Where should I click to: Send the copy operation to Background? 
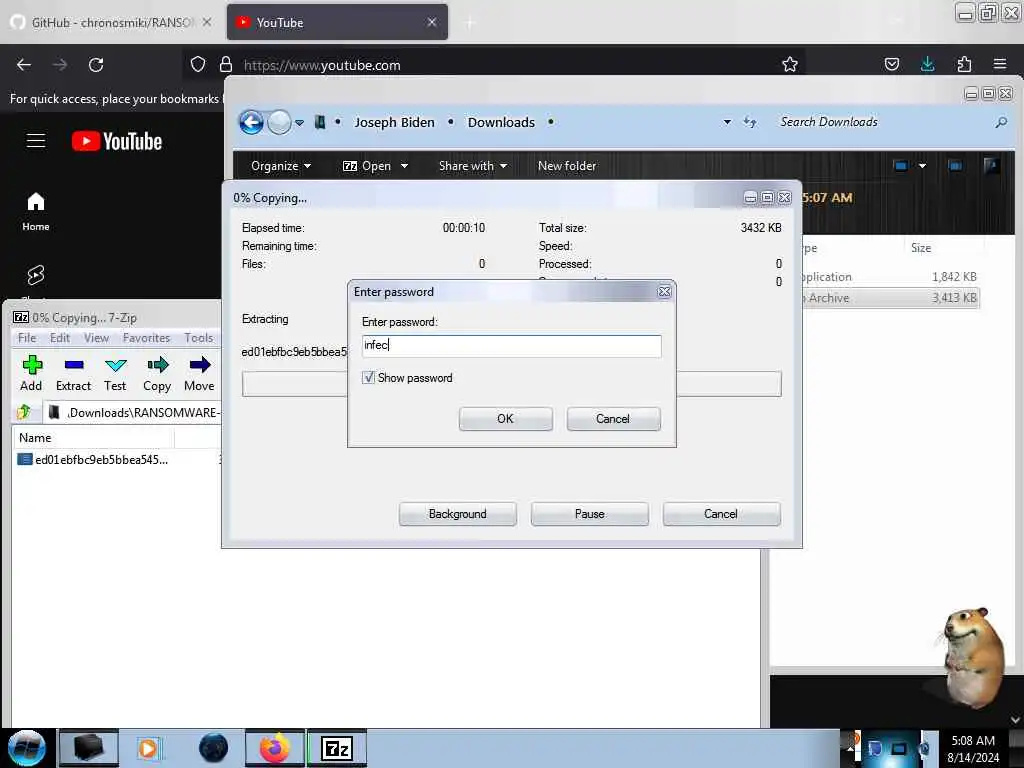click(x=457, y=514)
